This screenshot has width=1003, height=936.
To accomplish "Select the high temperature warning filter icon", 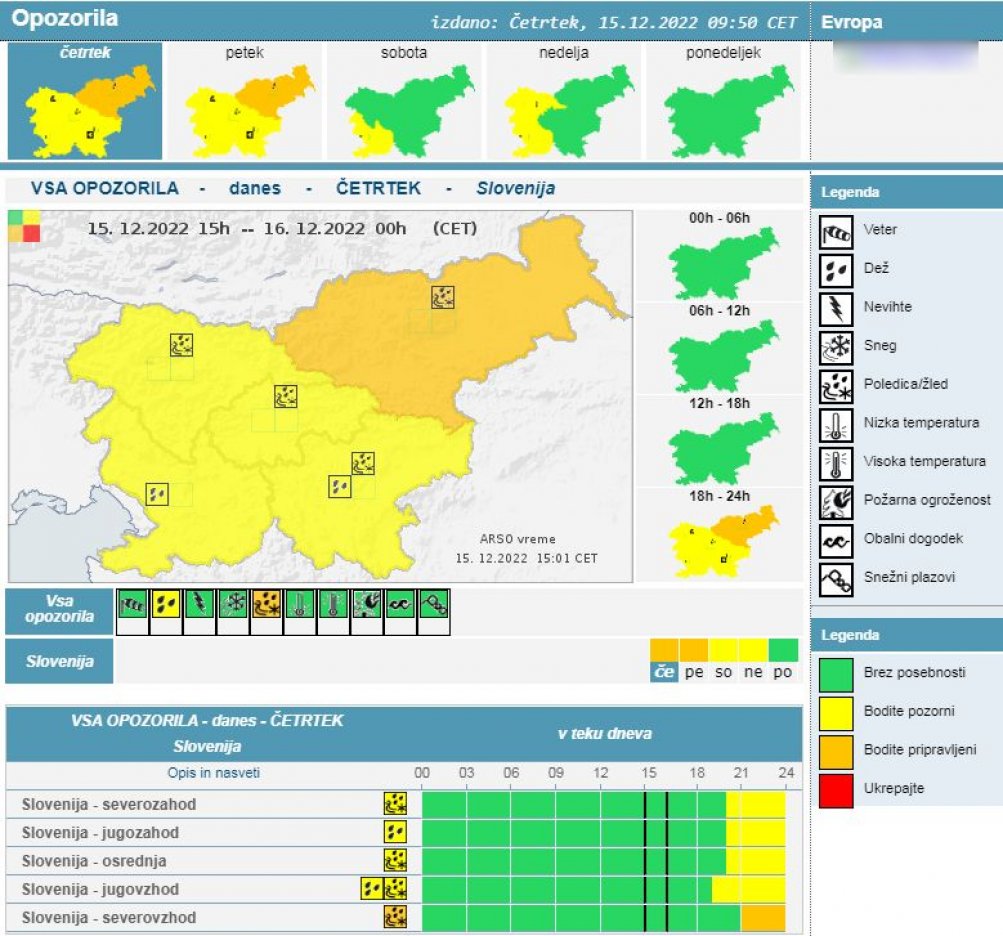I will coord(333,604).
